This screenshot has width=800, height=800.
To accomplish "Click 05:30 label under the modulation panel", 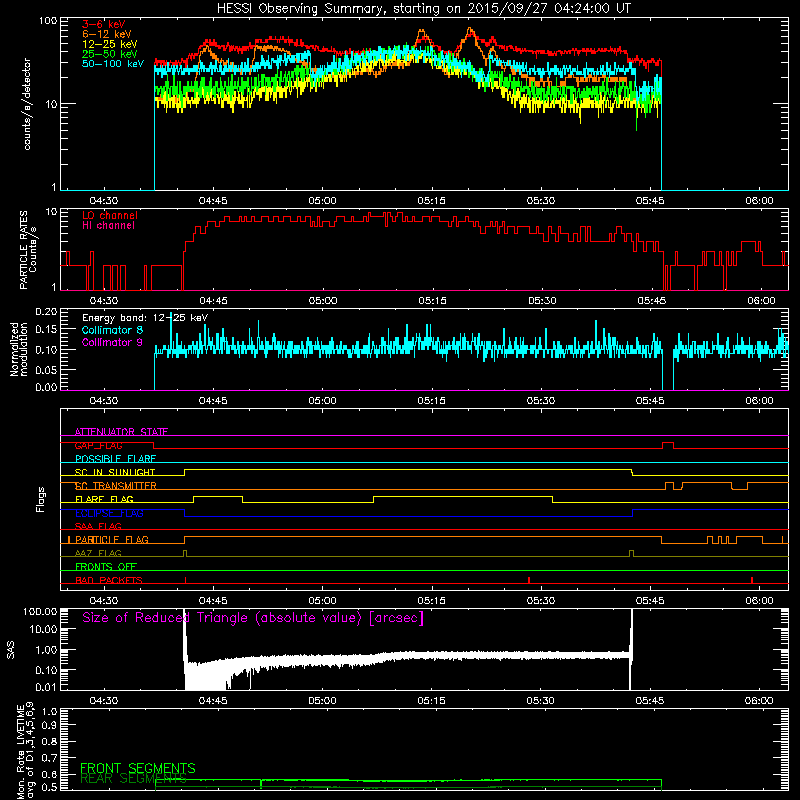I will [x=540, y=401].
